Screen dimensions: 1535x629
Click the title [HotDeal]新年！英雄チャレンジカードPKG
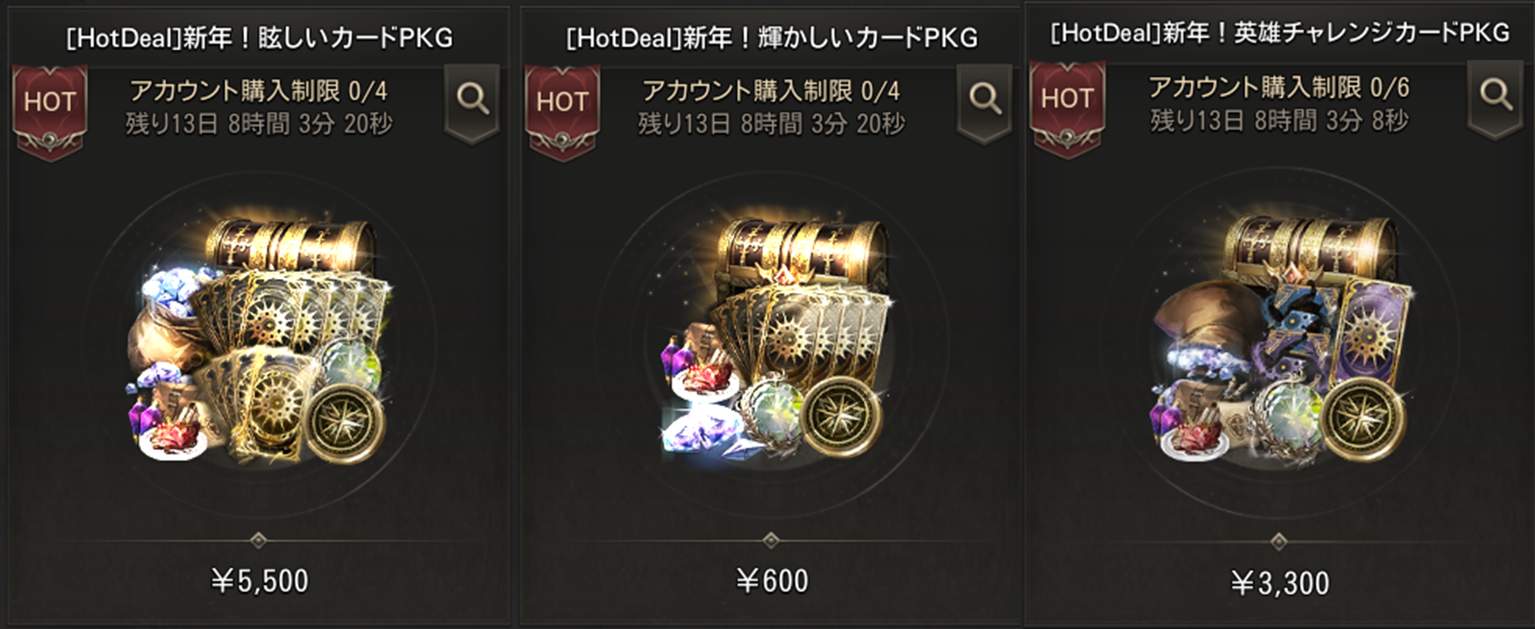[1279, 33]
